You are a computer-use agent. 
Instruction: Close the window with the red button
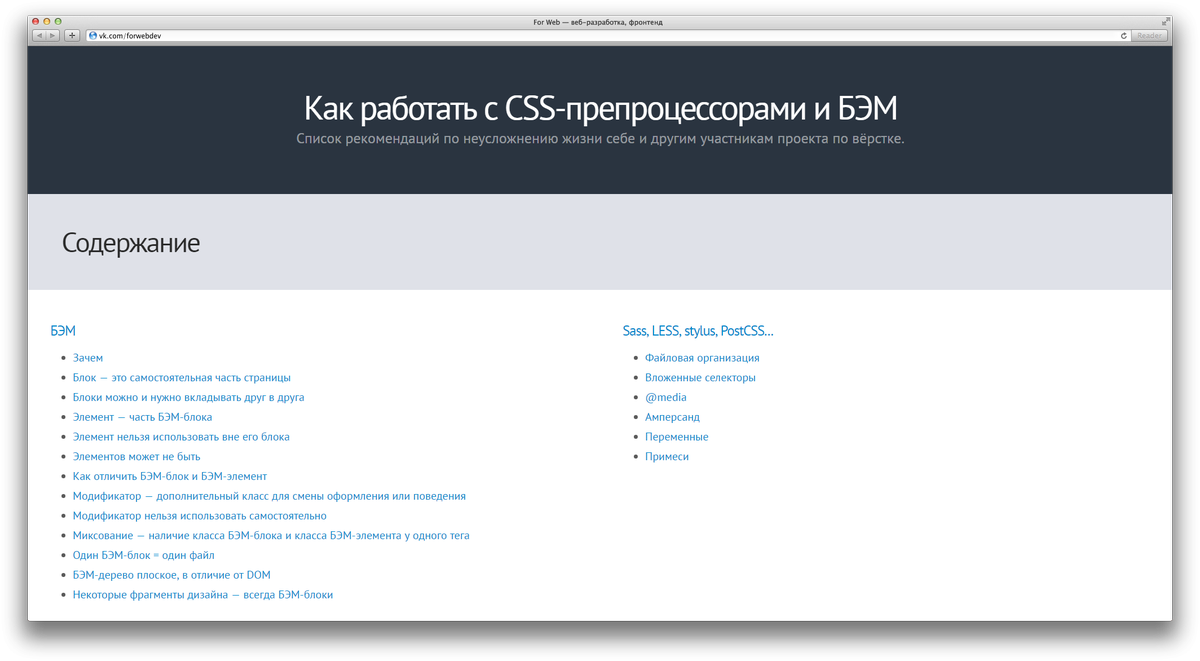[36, 21]
